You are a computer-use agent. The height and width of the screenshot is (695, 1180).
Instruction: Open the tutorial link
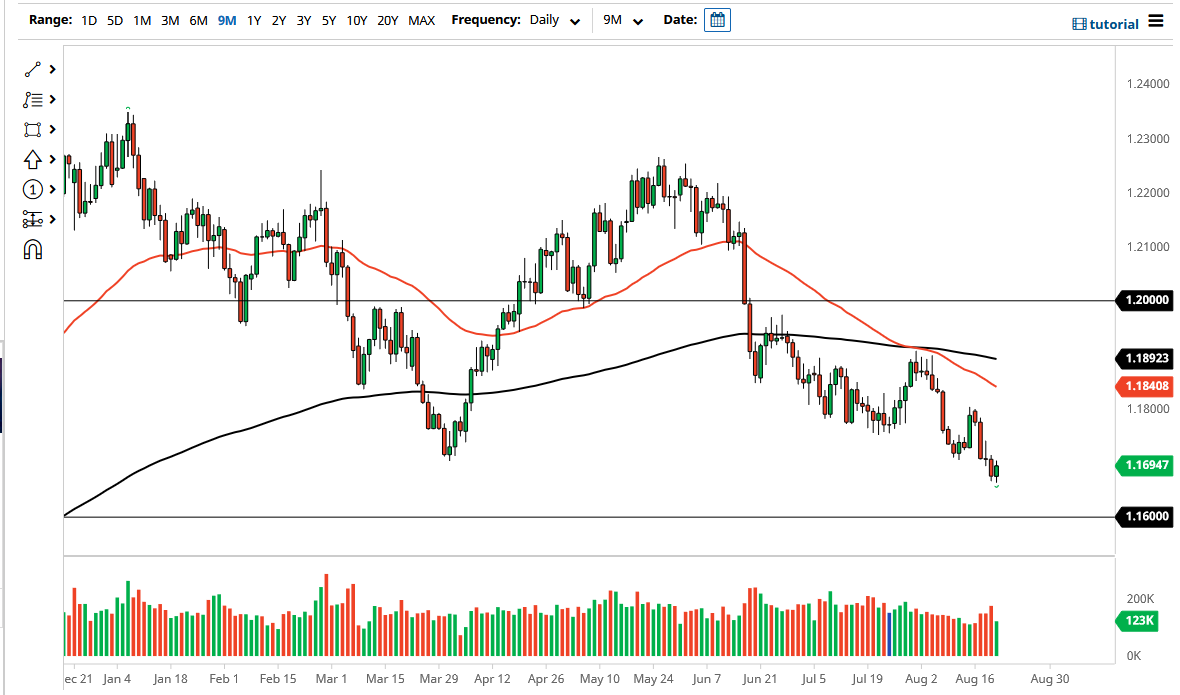pyautogui.click(x=1105, y=24)
